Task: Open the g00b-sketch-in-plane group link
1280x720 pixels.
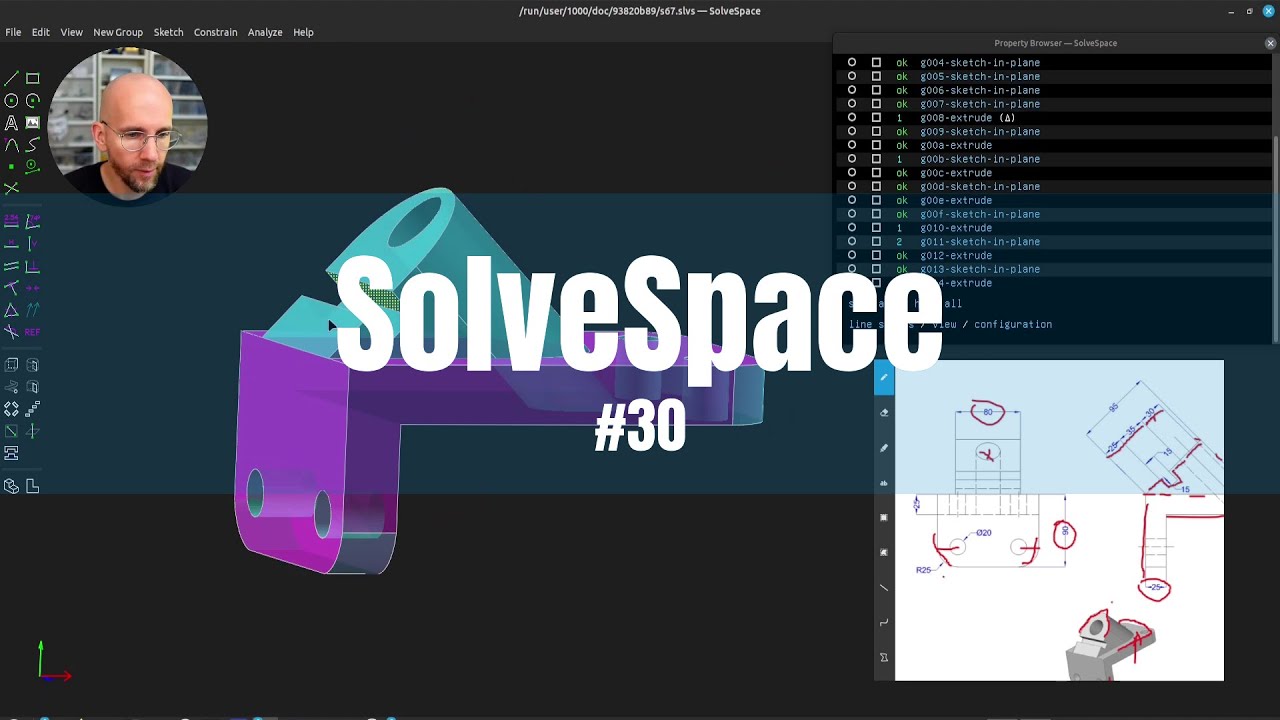Action: [980, 159]
